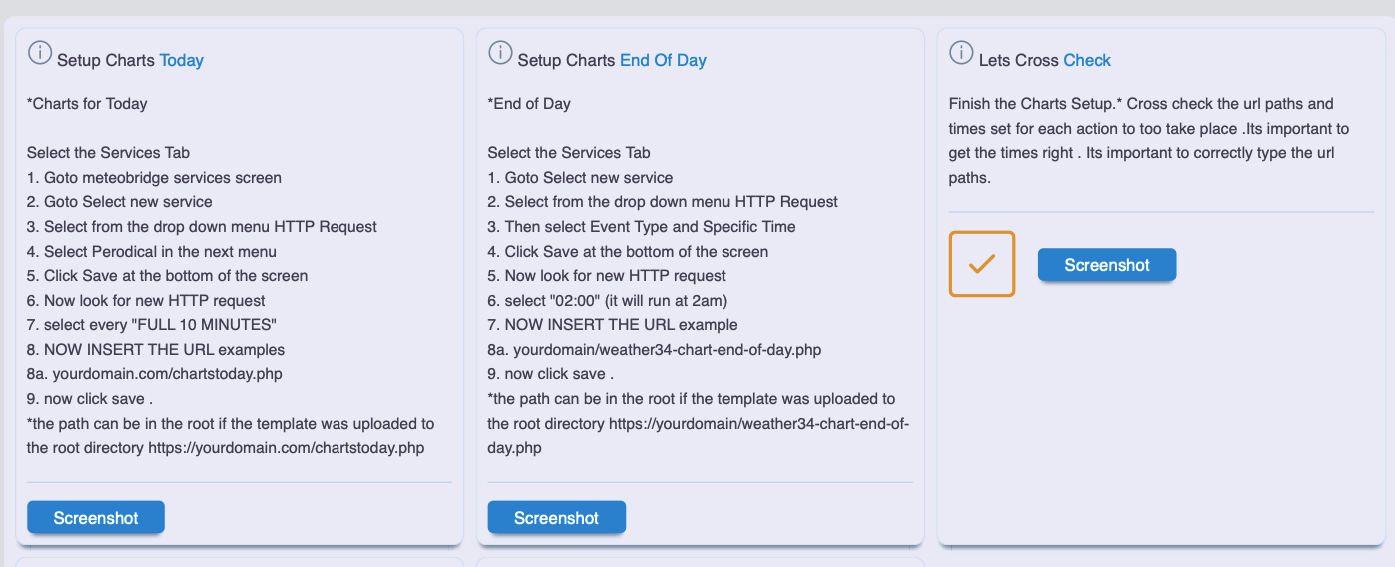
Task: Click info icon beside Setup Charts Today
Action: click(x=40, y=53)
